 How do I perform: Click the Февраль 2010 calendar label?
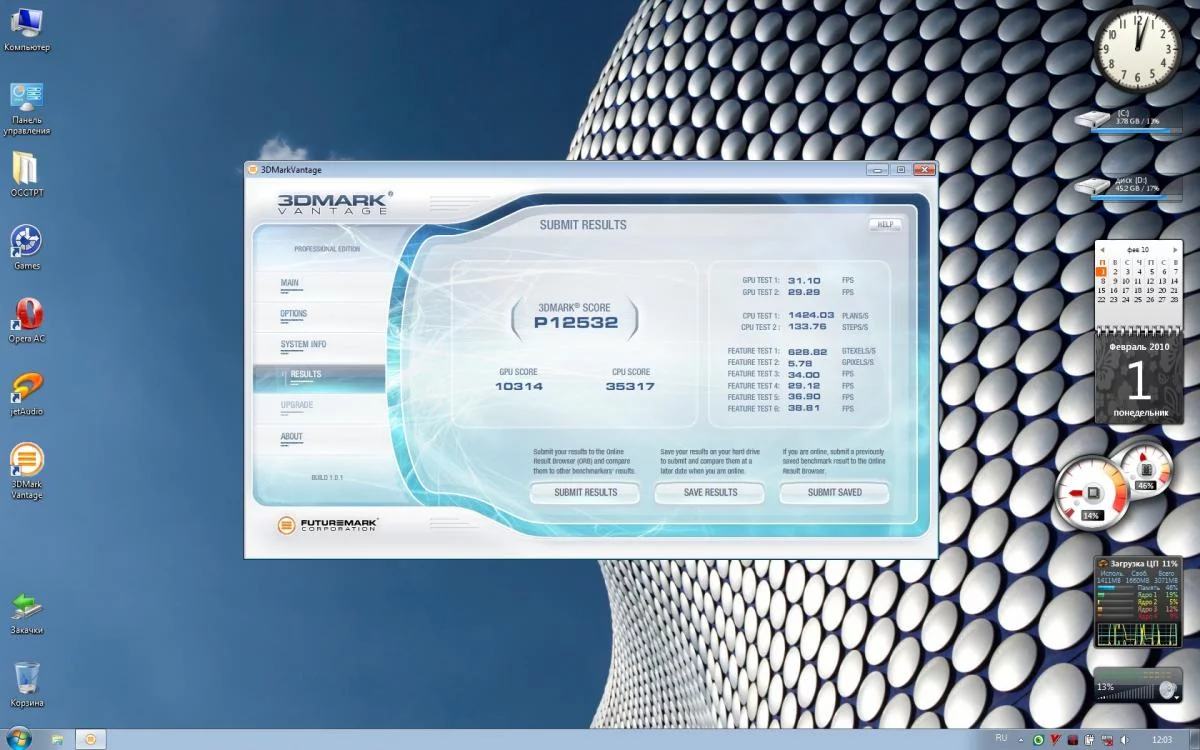[1139, 346]
